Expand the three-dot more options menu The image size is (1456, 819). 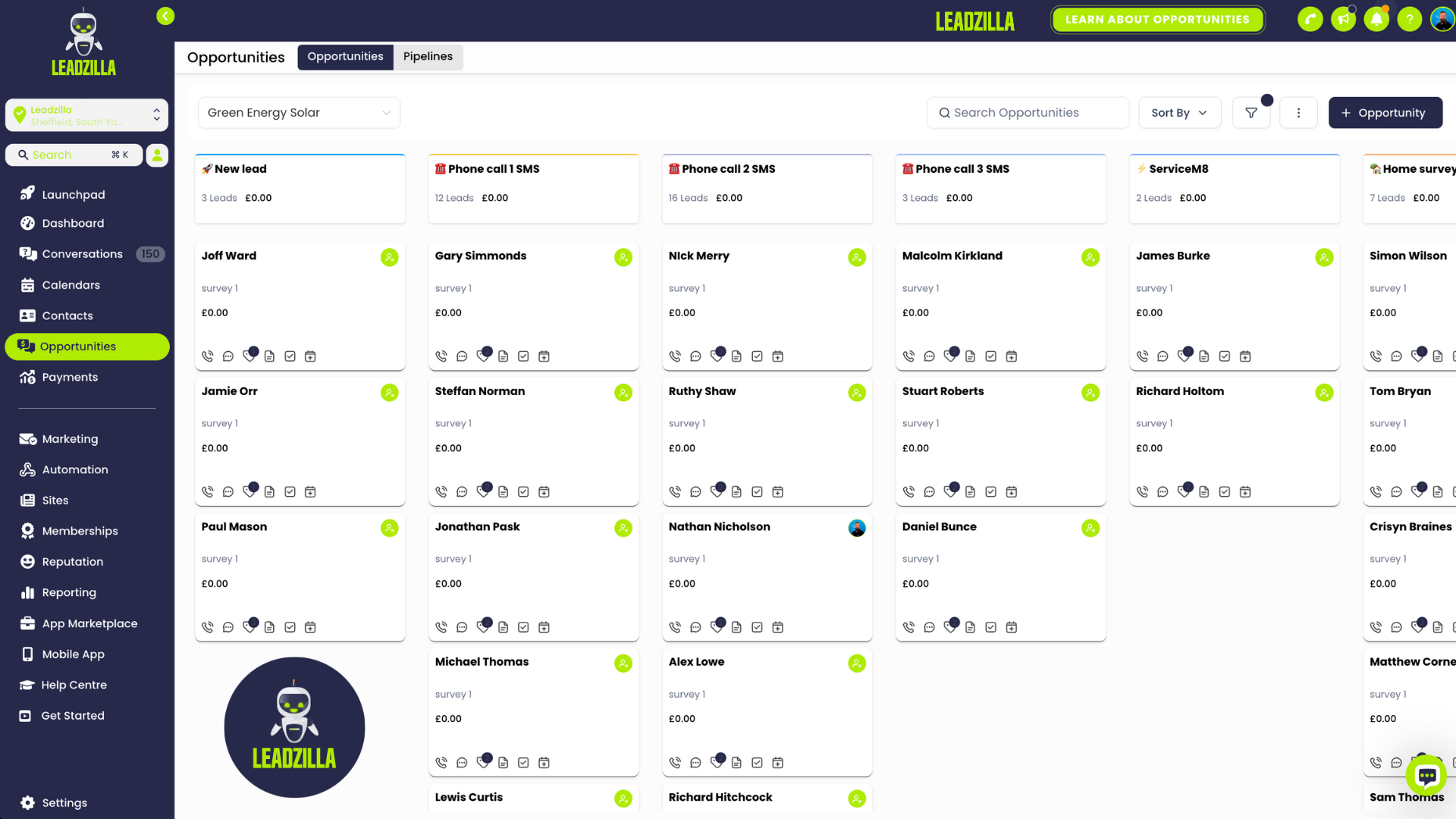(1298, 112)
